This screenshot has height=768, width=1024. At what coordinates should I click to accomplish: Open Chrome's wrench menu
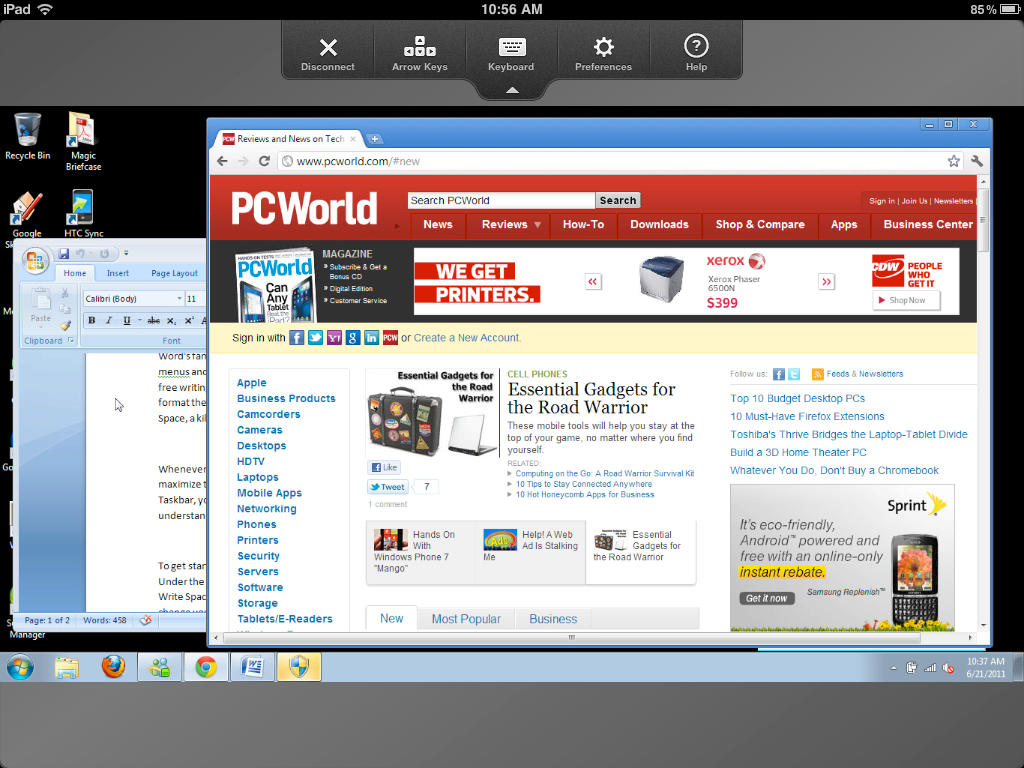[977, 161]
